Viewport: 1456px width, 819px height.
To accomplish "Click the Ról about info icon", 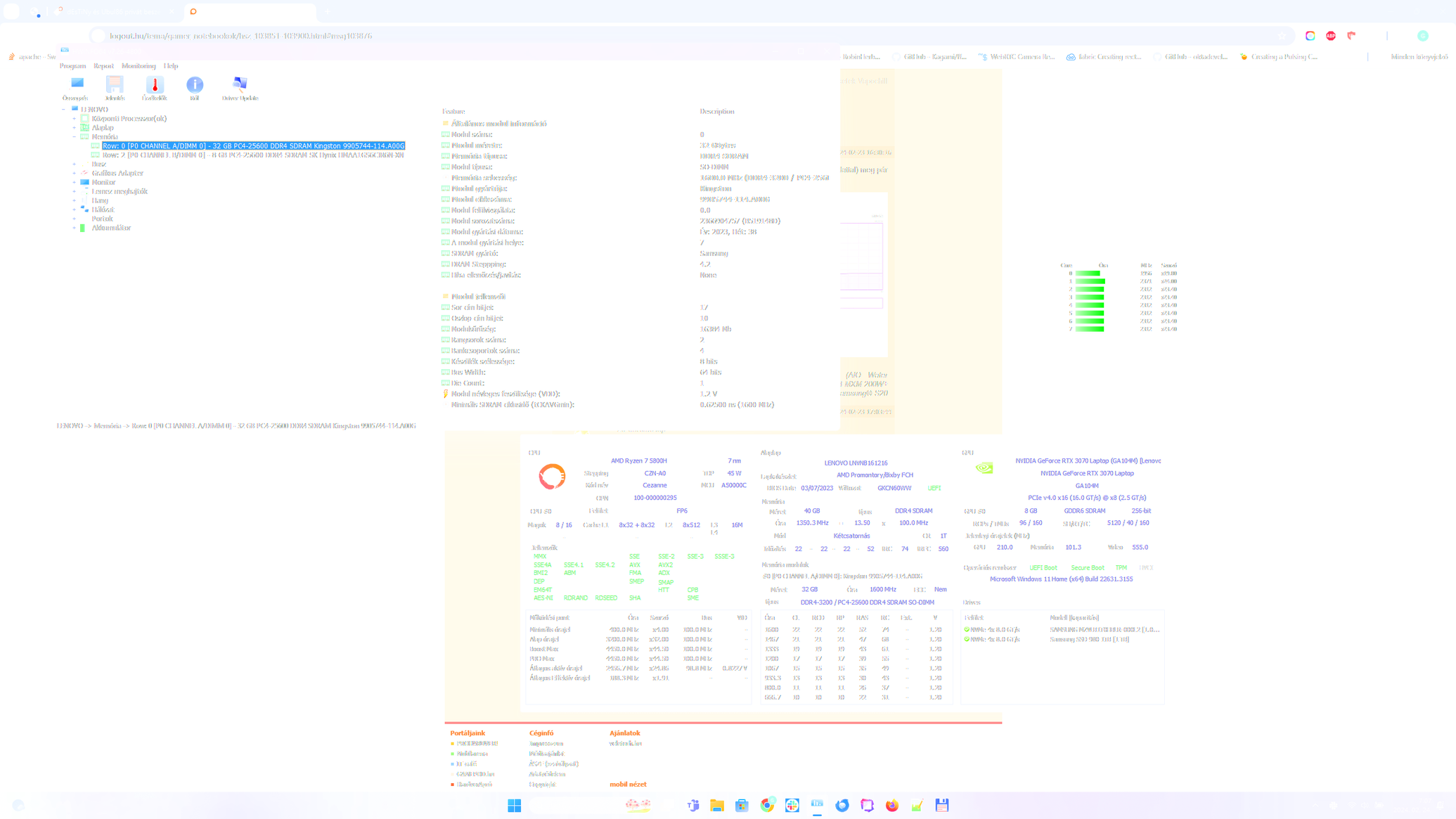I will point(195,88).
